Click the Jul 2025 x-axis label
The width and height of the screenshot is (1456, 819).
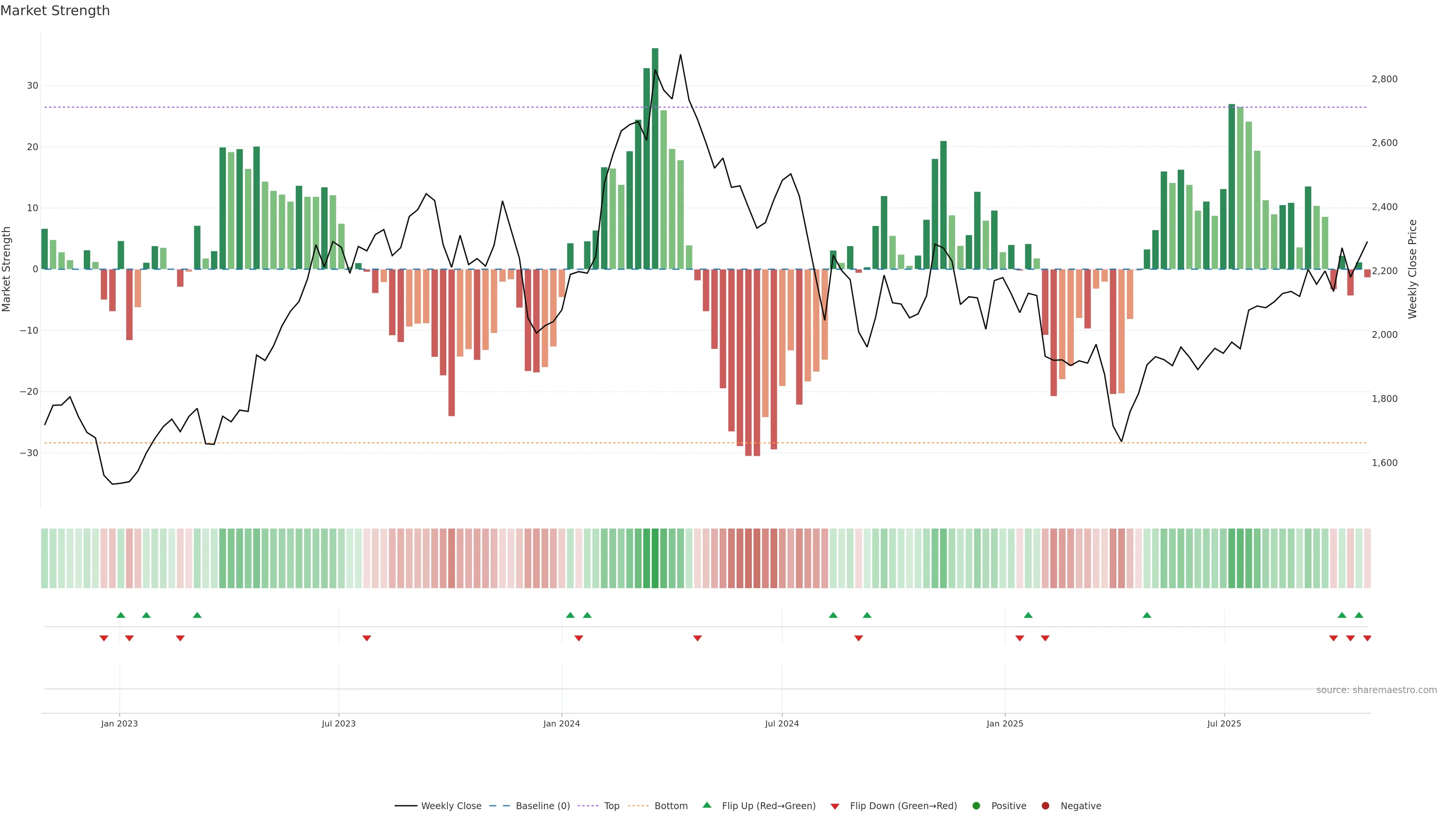1224,723
